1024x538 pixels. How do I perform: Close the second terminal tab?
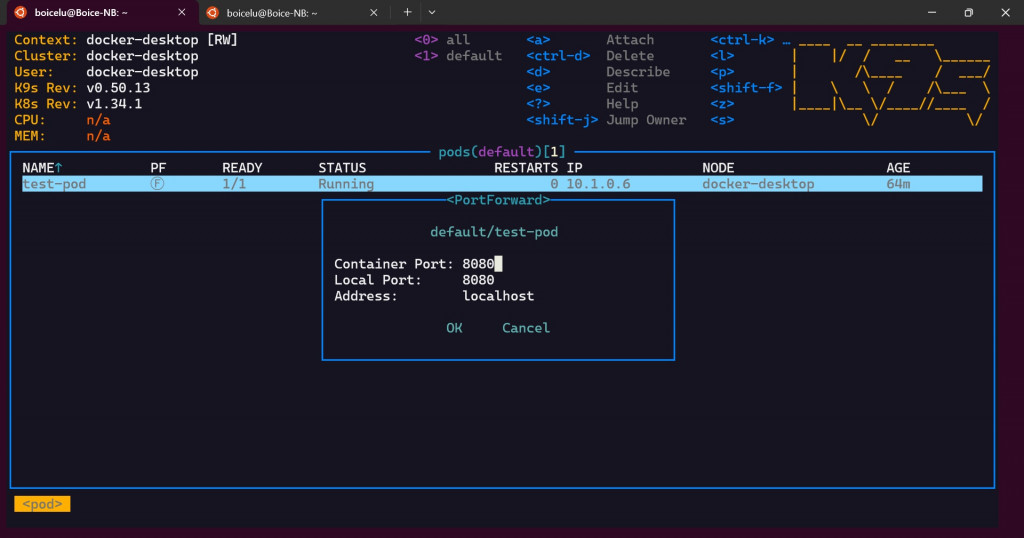[374, 12]
